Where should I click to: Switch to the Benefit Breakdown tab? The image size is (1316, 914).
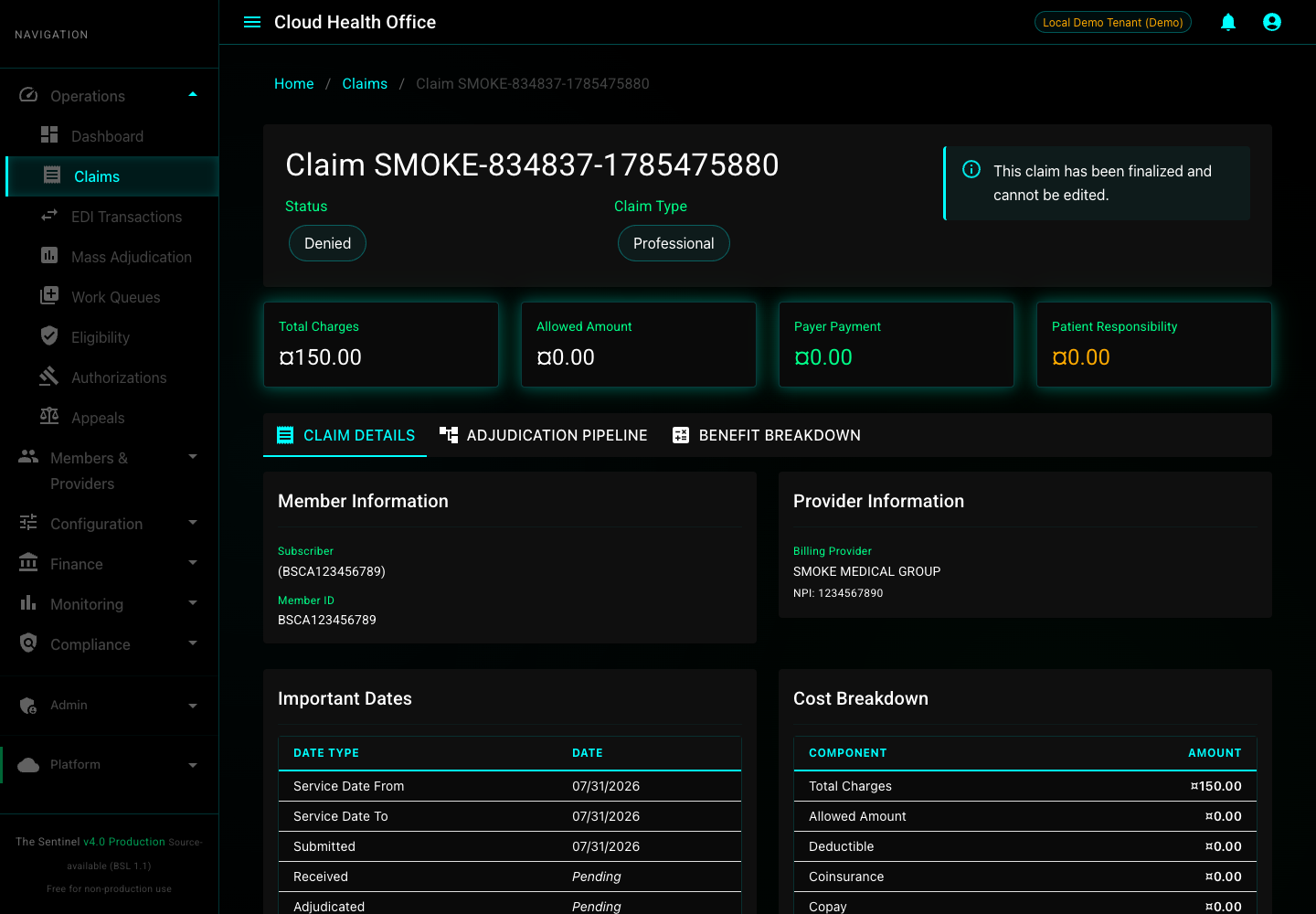(x=766, y=435)
